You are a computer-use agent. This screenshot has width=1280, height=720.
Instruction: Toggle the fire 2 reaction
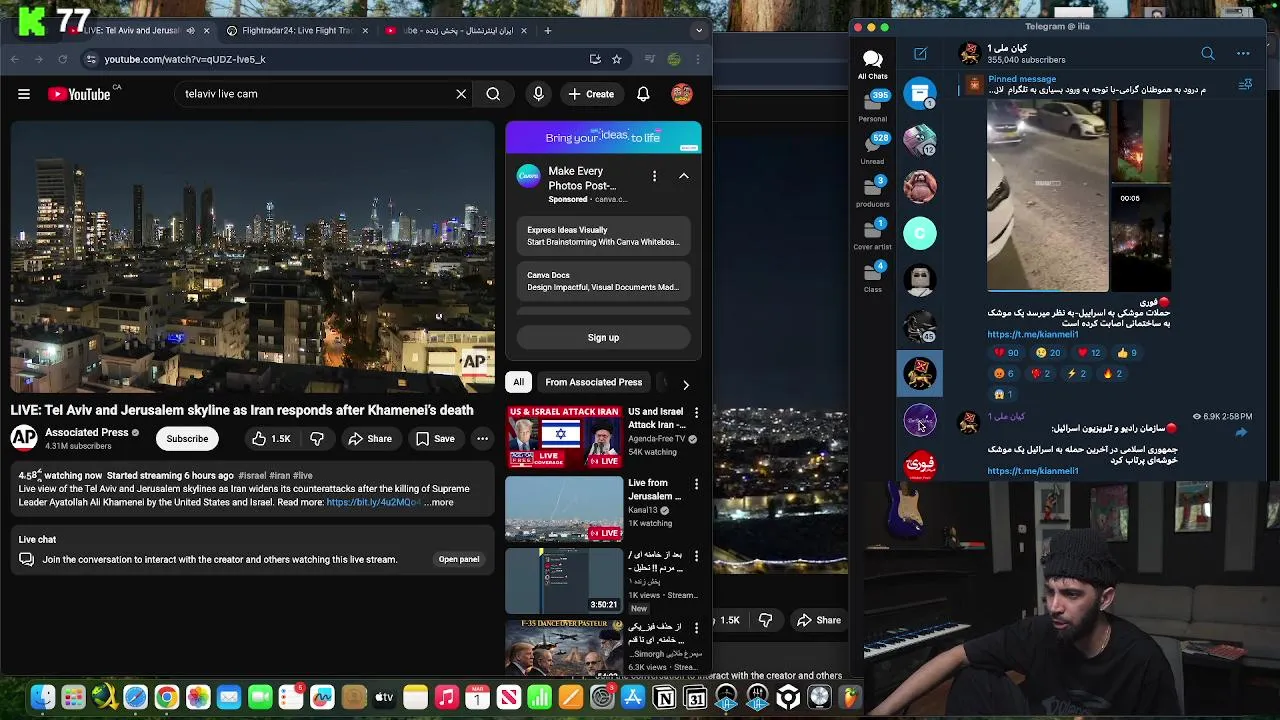pyautogui.click(x=1113, y=374)
